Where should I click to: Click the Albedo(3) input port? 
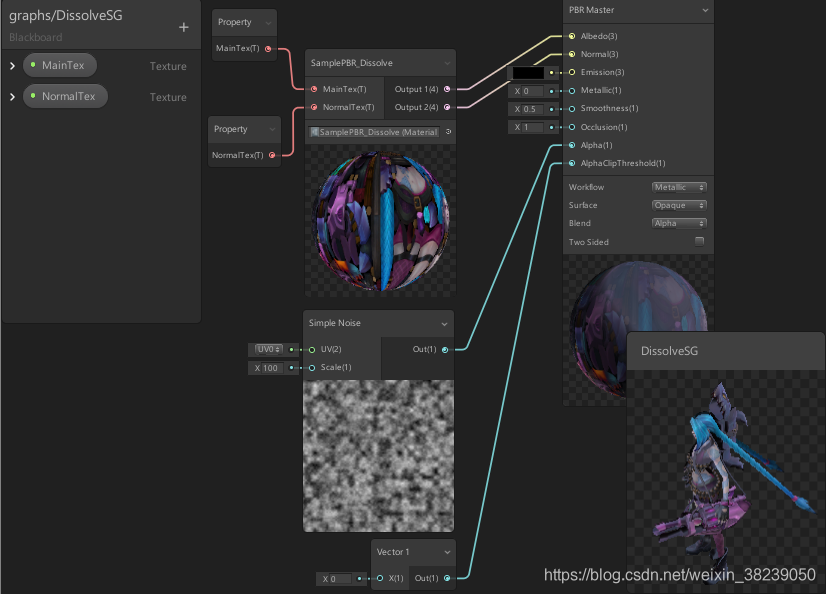click(572, 36)
